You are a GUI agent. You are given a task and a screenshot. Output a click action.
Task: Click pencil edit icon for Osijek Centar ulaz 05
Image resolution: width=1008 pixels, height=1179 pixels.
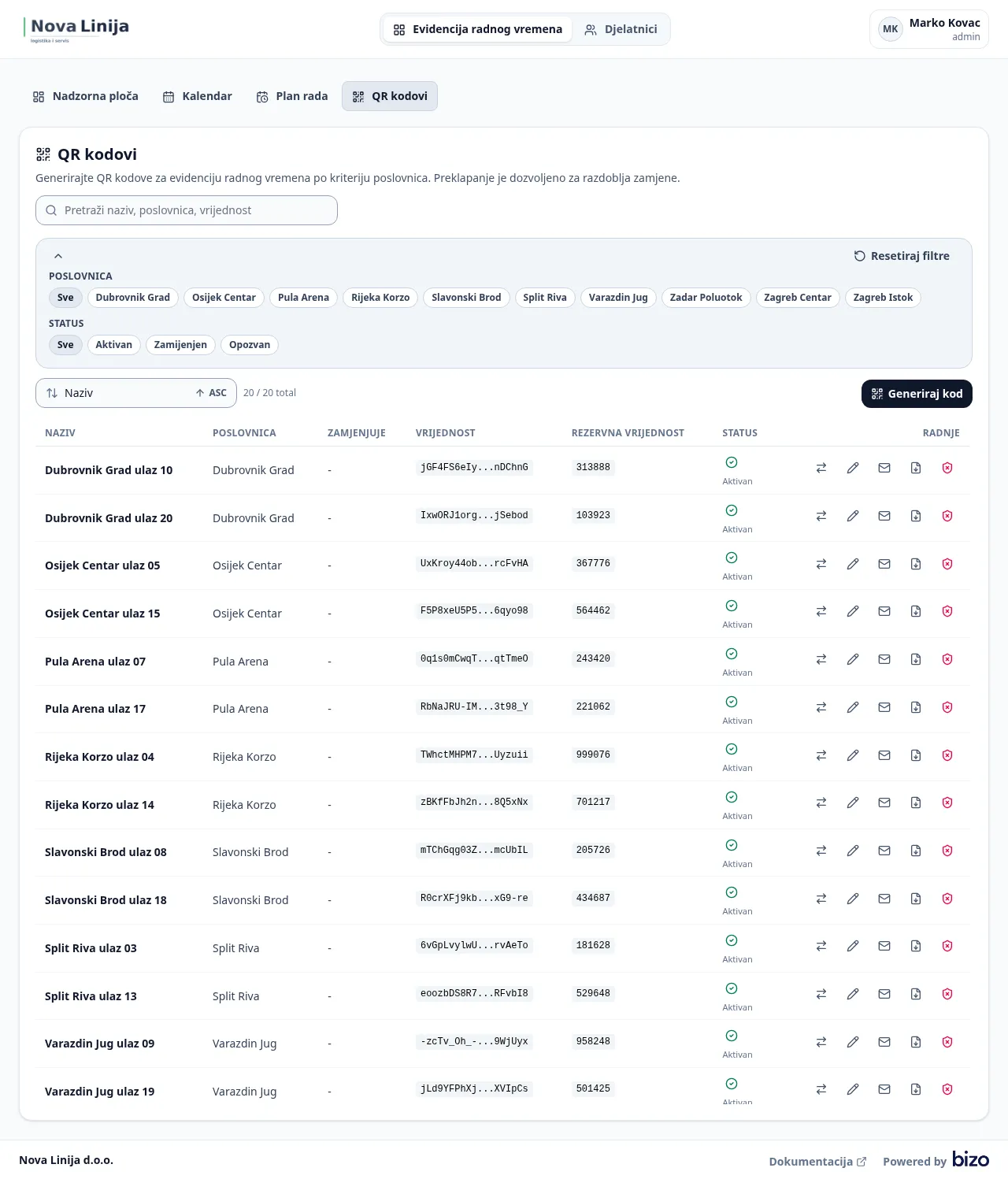pos(853,564)
